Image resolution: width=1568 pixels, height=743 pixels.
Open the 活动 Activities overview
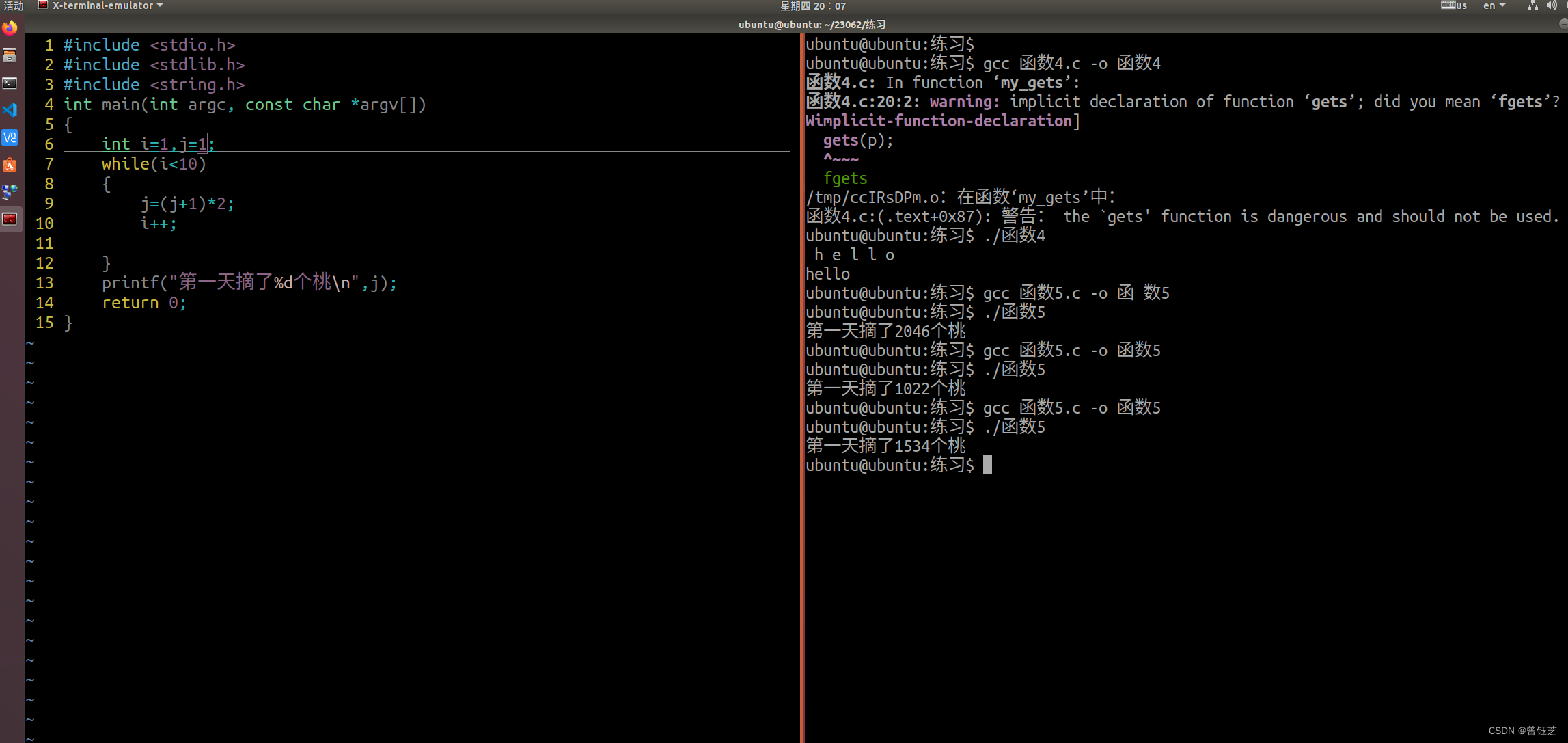tap(13, 5)
